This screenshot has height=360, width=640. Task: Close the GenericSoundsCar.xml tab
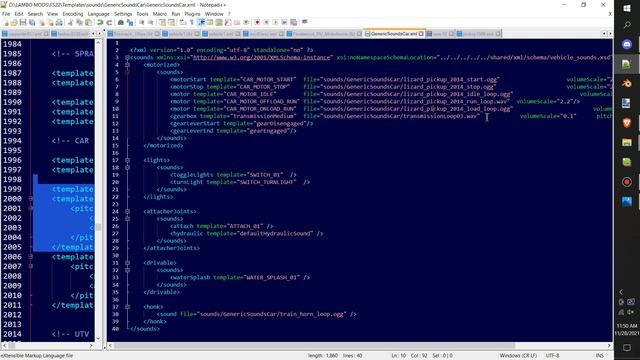point(421,34)
